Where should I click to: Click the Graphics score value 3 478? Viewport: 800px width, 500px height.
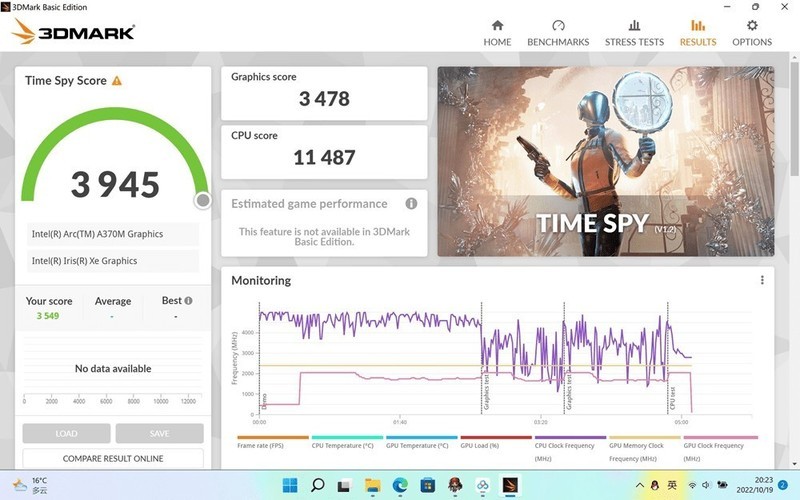(x=324, y=98)
